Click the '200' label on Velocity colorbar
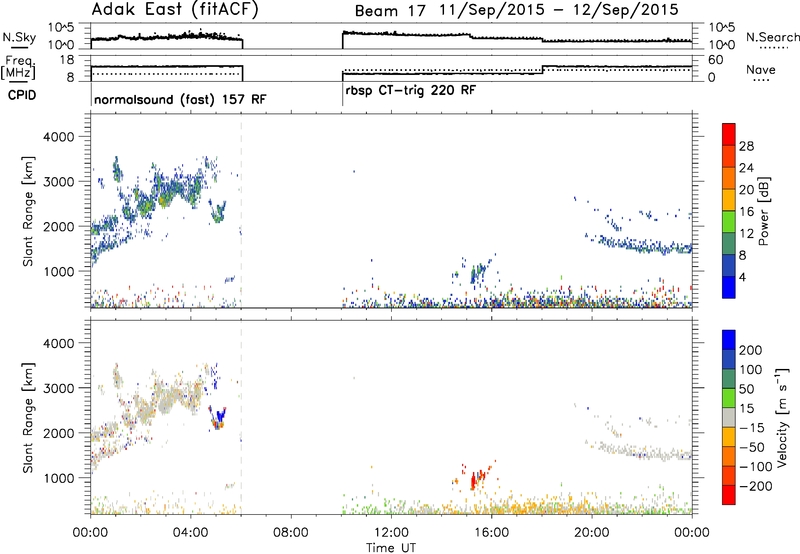800x554 pixels. [x=751, y=350]
